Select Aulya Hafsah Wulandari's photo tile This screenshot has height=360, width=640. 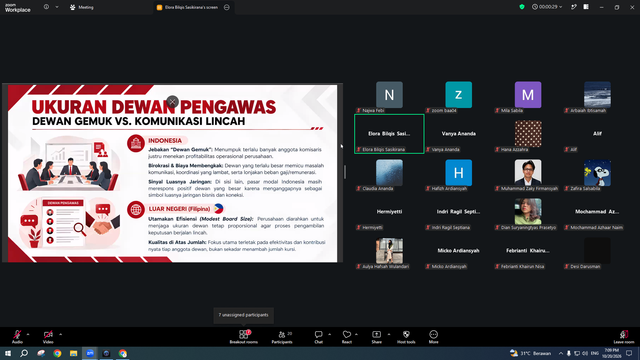389,251
